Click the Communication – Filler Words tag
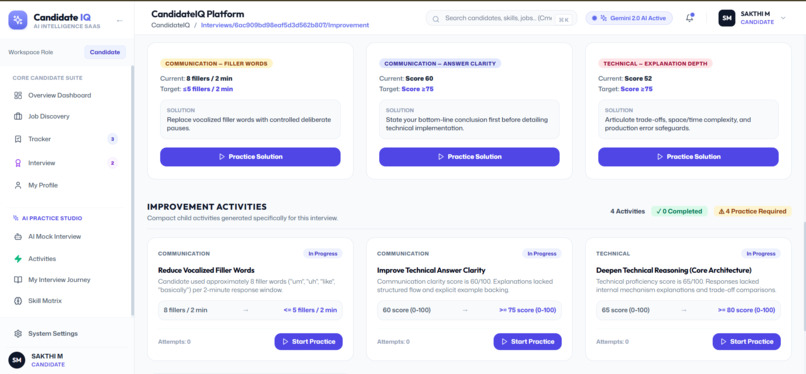Screen dimensions: 806x374 pyautogui.click(x=216, y=64)
